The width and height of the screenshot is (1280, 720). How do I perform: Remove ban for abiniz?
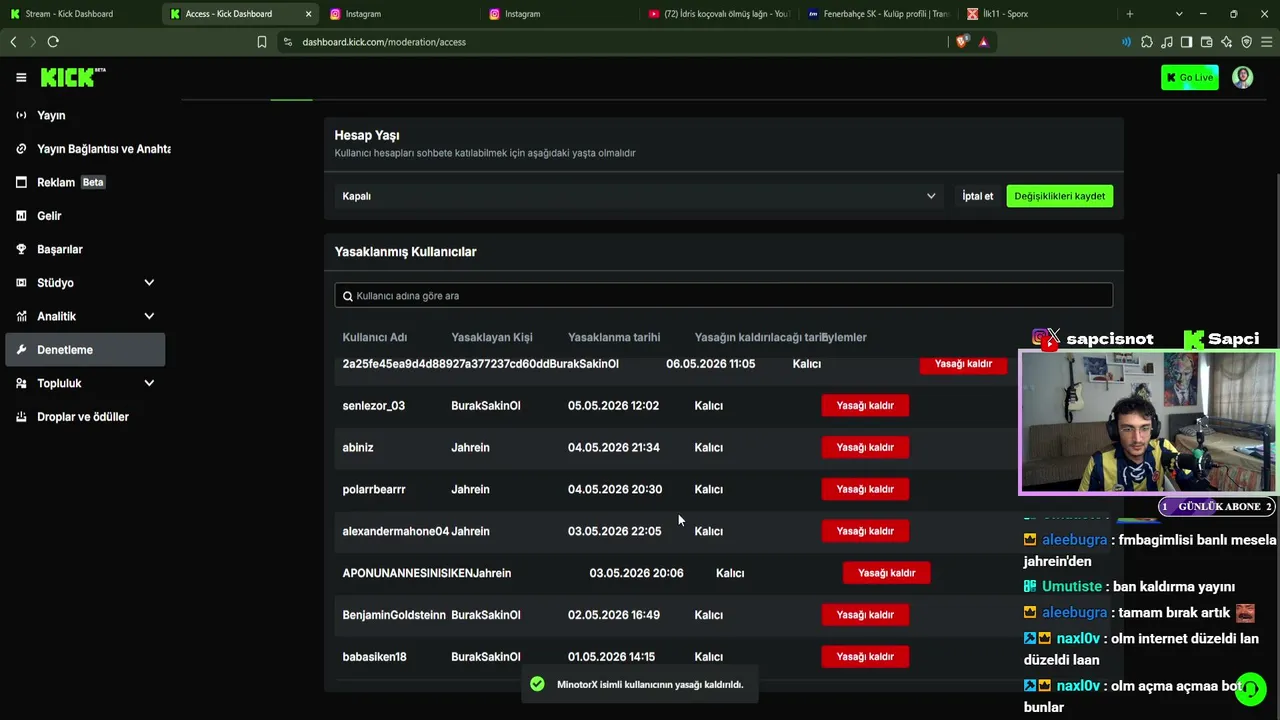[x=865, y=447]
